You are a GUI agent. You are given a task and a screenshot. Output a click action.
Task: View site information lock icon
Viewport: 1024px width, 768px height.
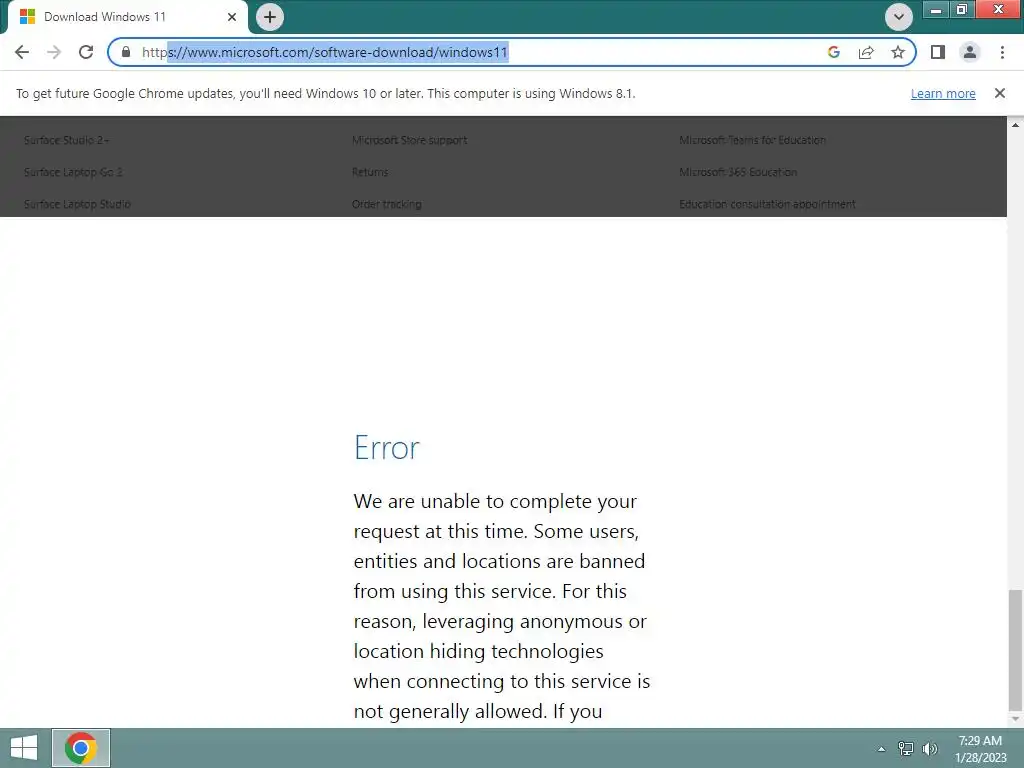pyautogui.click(x=126, y=52)
